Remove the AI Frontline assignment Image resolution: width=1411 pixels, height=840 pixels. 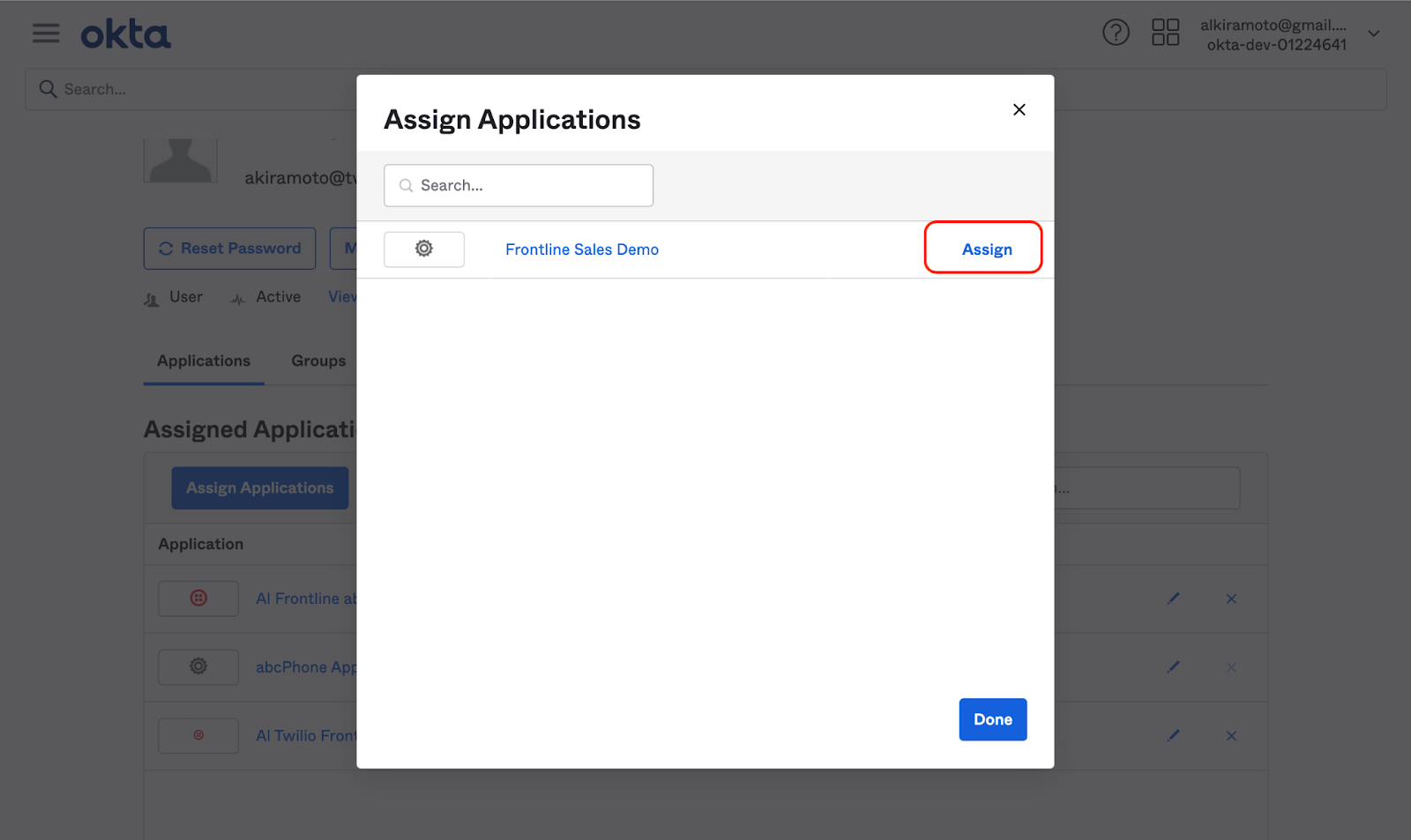click(1231, 598)
